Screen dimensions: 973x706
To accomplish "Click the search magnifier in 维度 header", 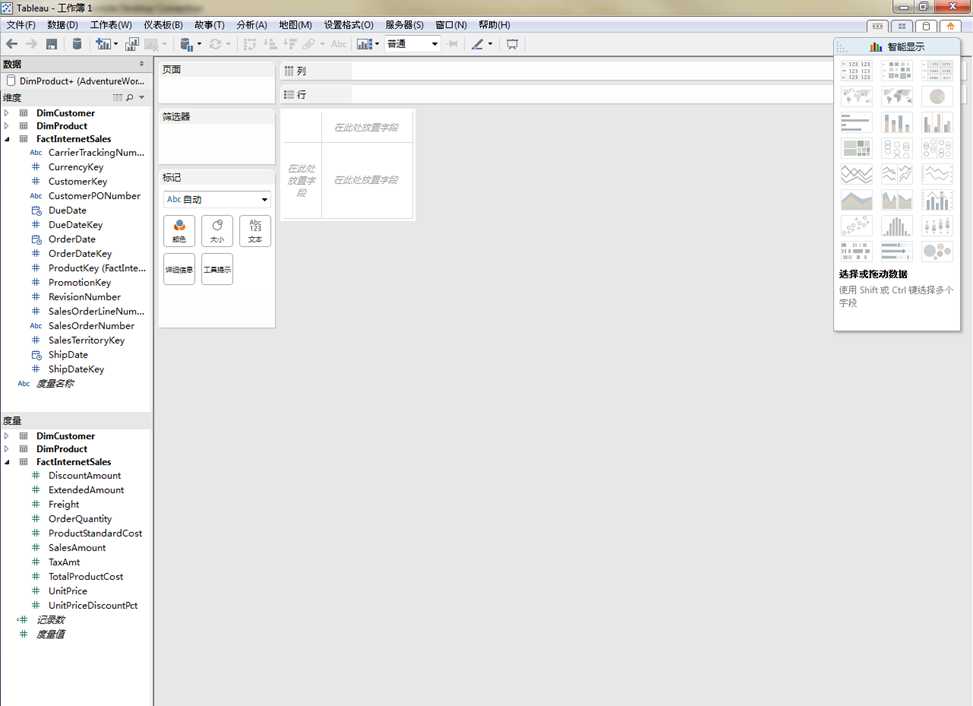I will tap(130, 97).
